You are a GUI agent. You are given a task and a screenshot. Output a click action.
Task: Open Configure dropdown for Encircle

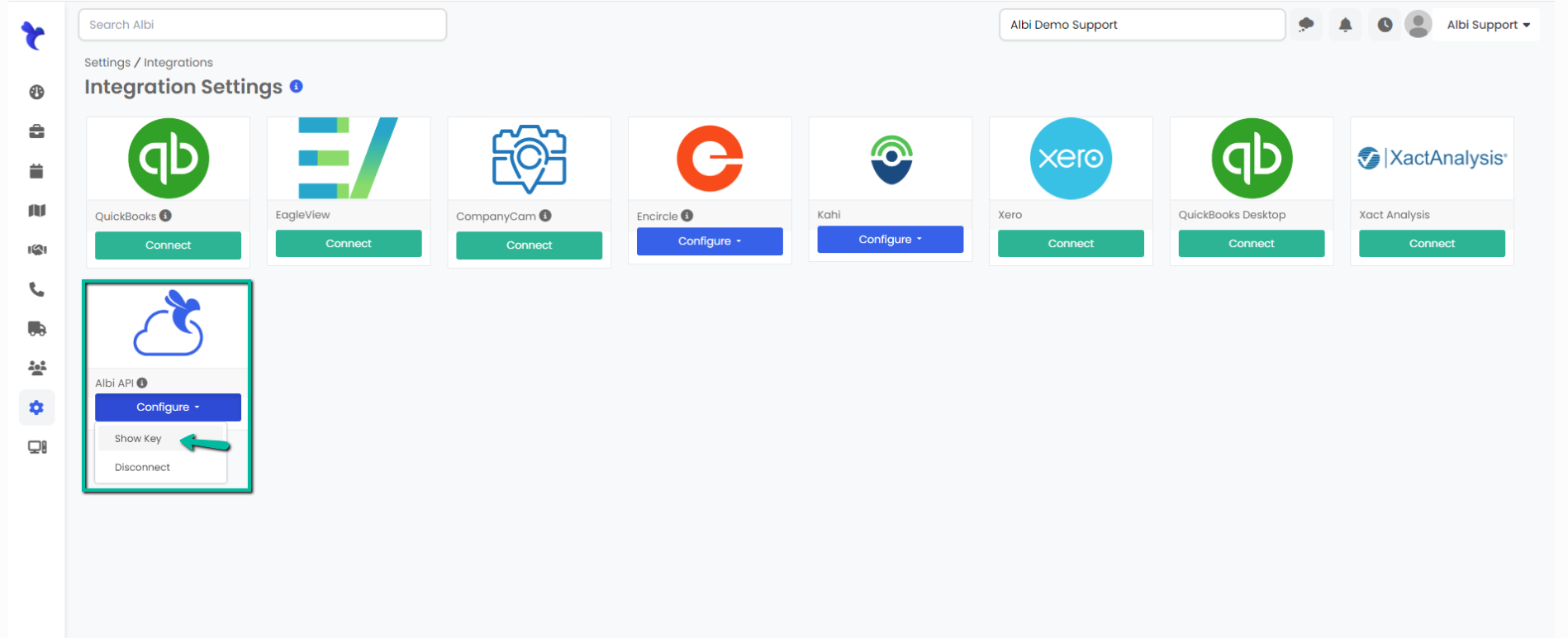coord(710,241)
